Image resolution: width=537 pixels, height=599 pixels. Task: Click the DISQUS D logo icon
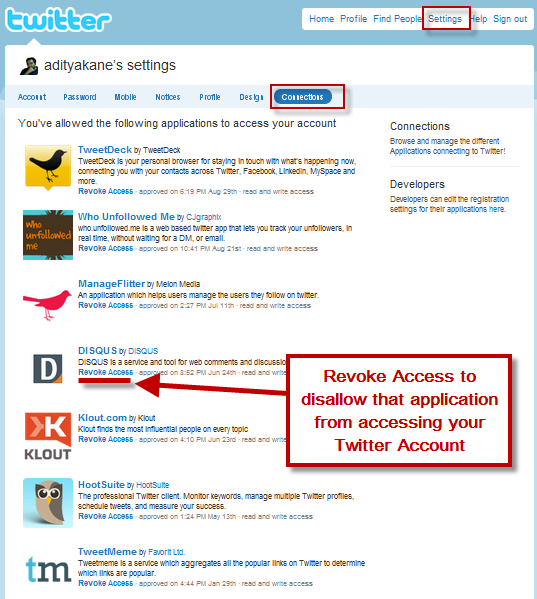tap(48, 369)
